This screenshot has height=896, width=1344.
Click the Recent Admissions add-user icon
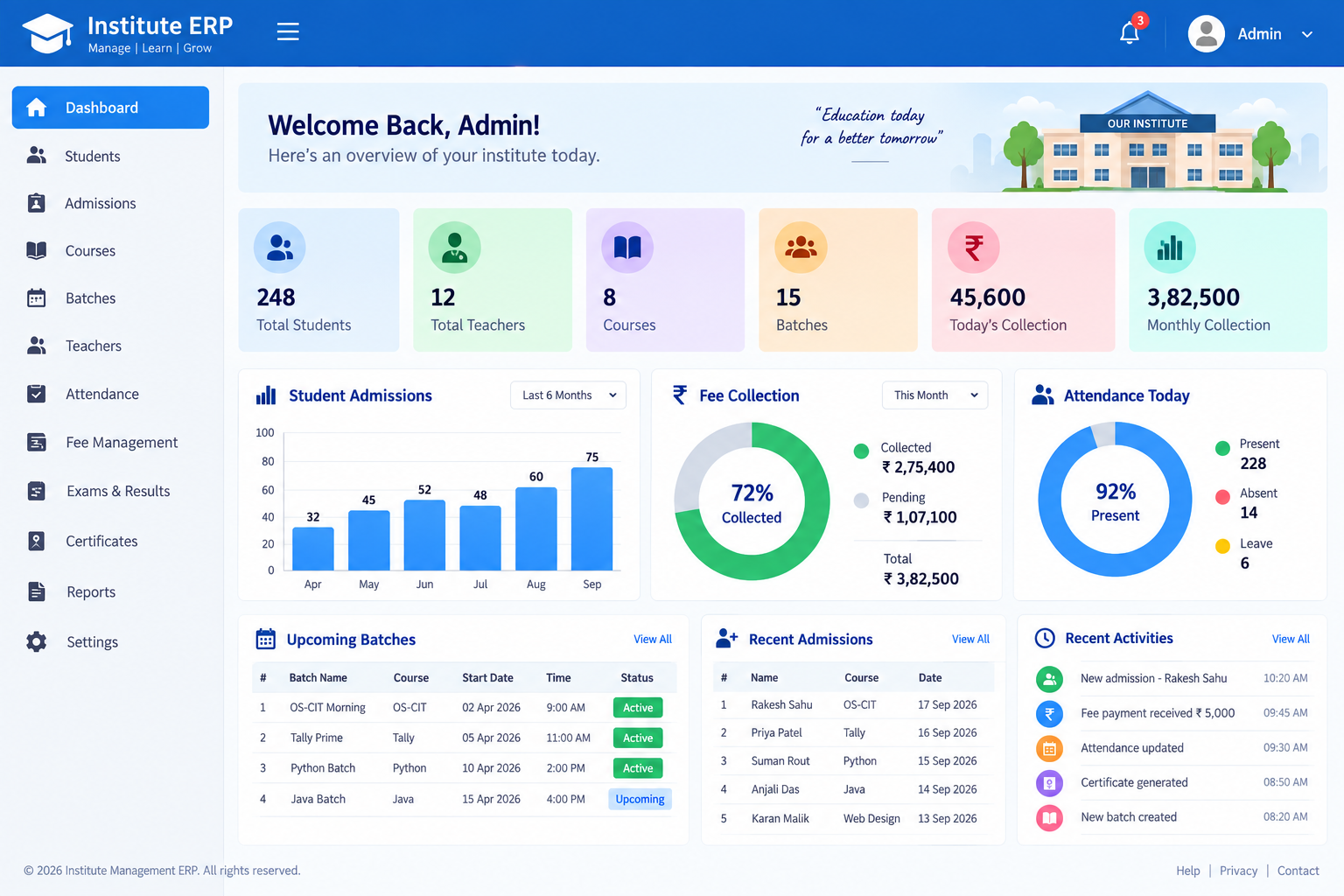click(726, 639)
